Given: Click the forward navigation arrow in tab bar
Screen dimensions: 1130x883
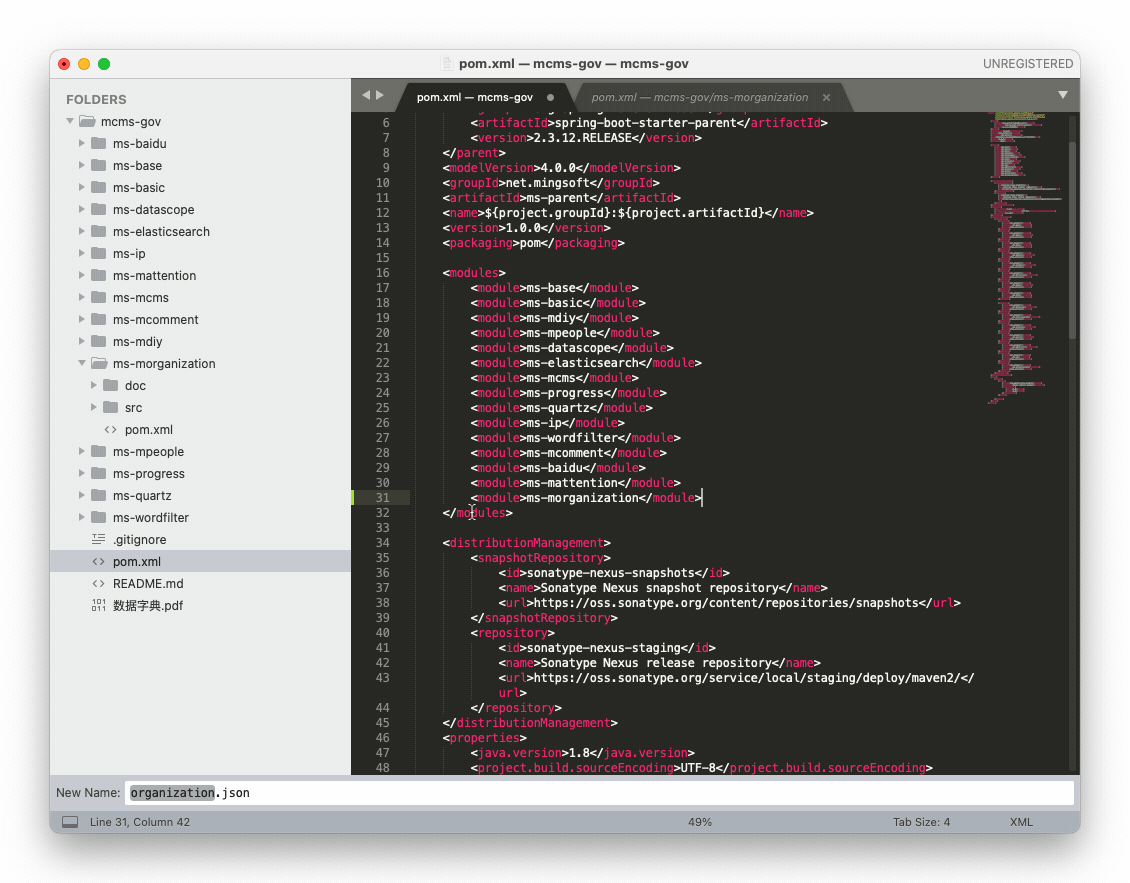Looking at the screenshot, I should click(380, 96).
